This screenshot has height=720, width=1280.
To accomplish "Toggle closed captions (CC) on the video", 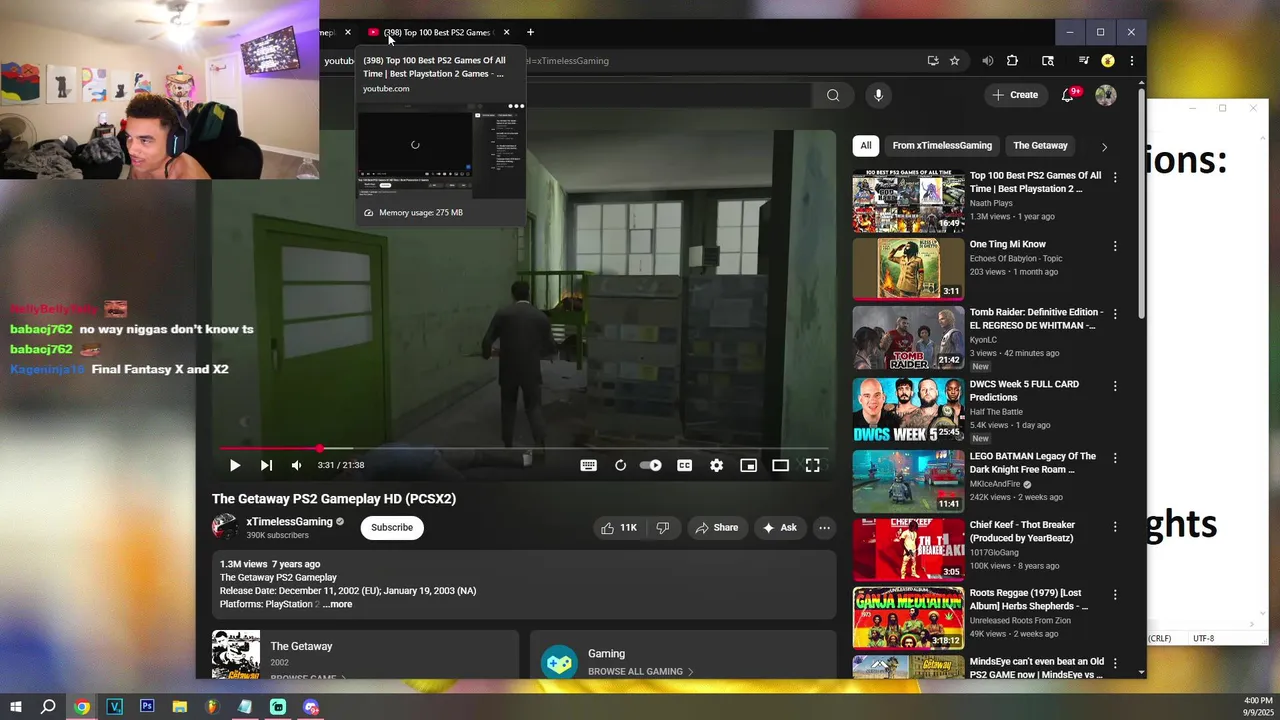I will click(x=685, y=465).
